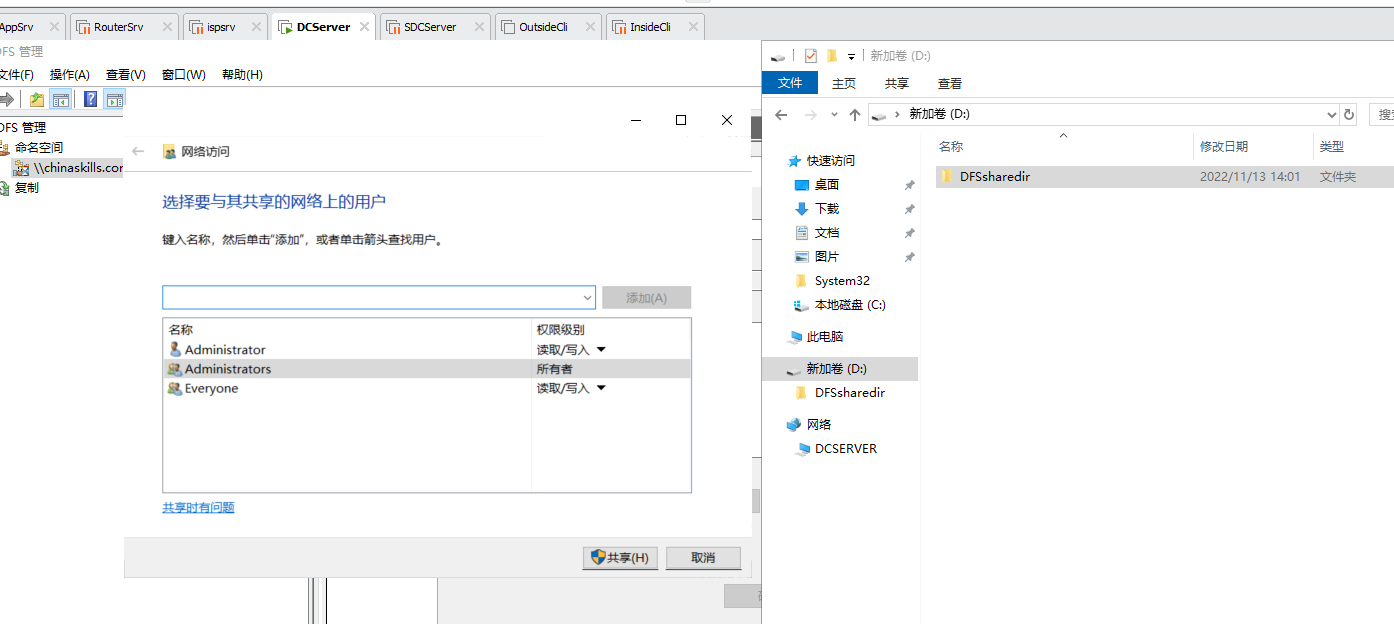Switch to the RouterSrv VM tab
The image size is (1394, 624).
[124, 27]
